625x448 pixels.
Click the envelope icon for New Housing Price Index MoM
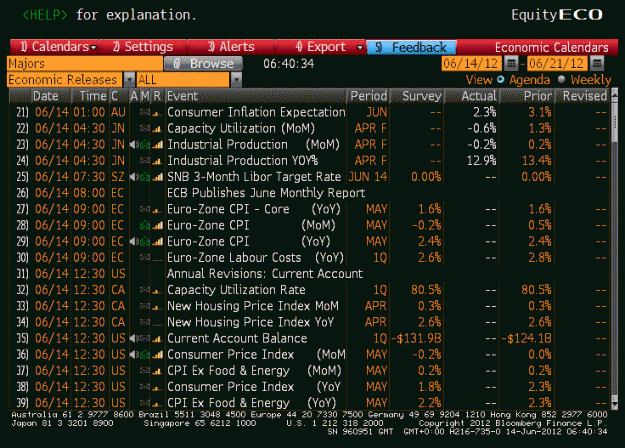click(x=145, y=306)
